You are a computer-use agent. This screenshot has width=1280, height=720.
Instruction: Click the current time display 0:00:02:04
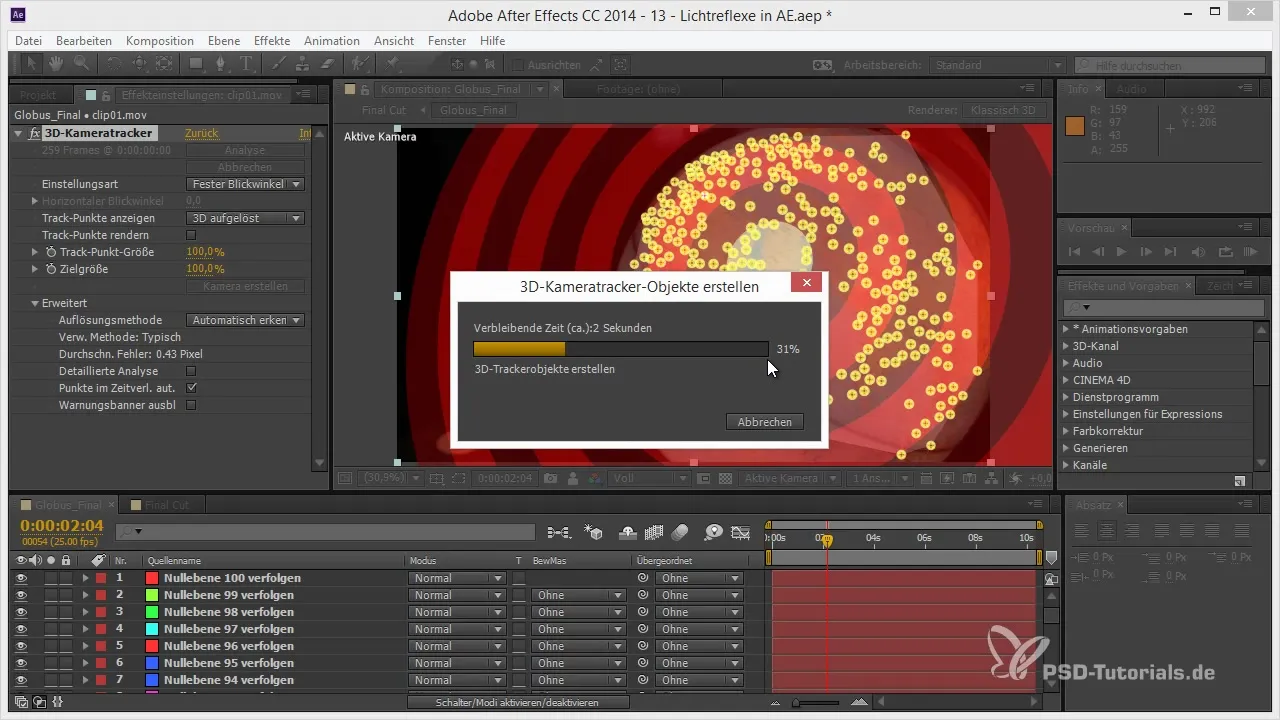tap(62, 526)
